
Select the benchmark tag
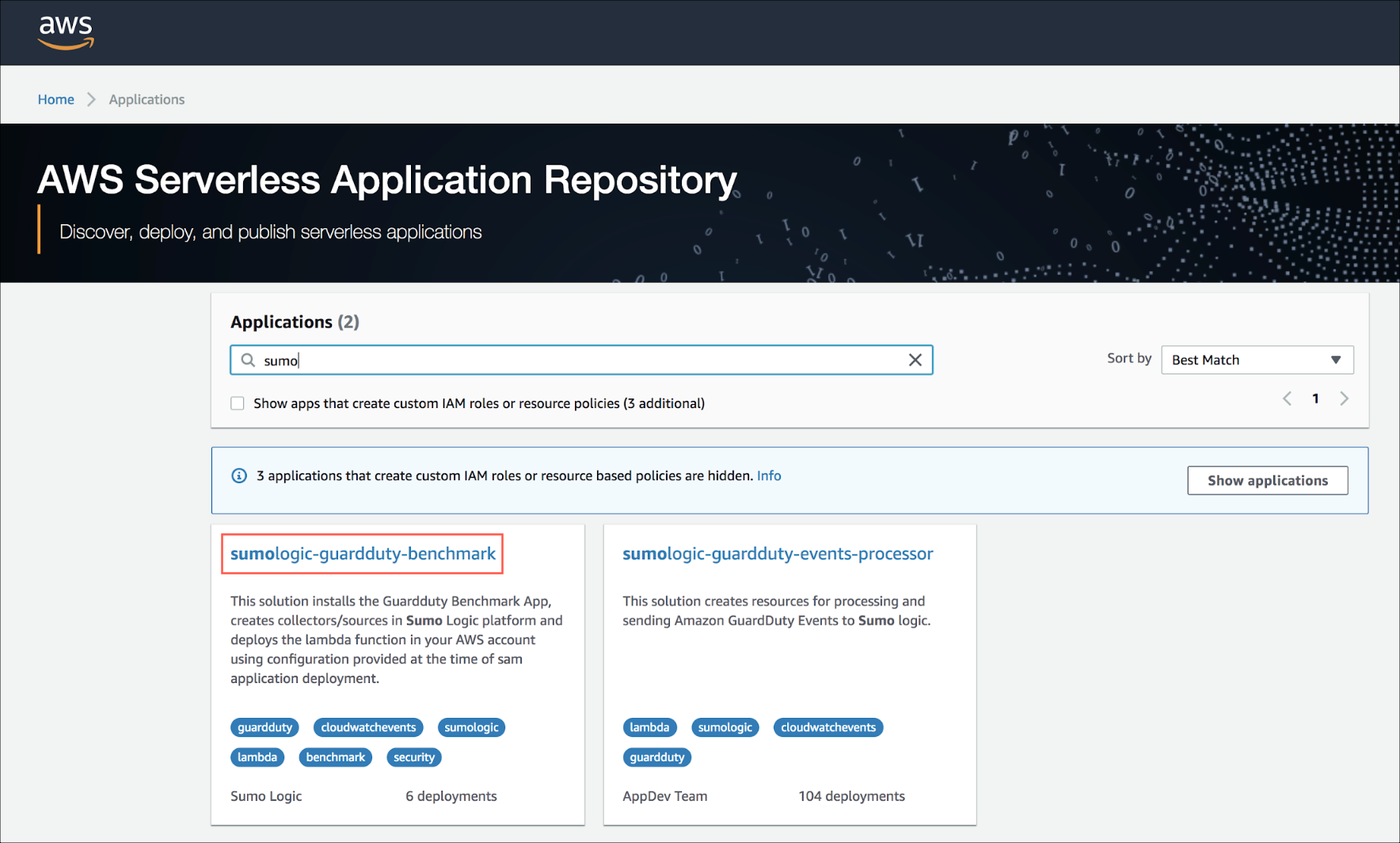(335, 757)
